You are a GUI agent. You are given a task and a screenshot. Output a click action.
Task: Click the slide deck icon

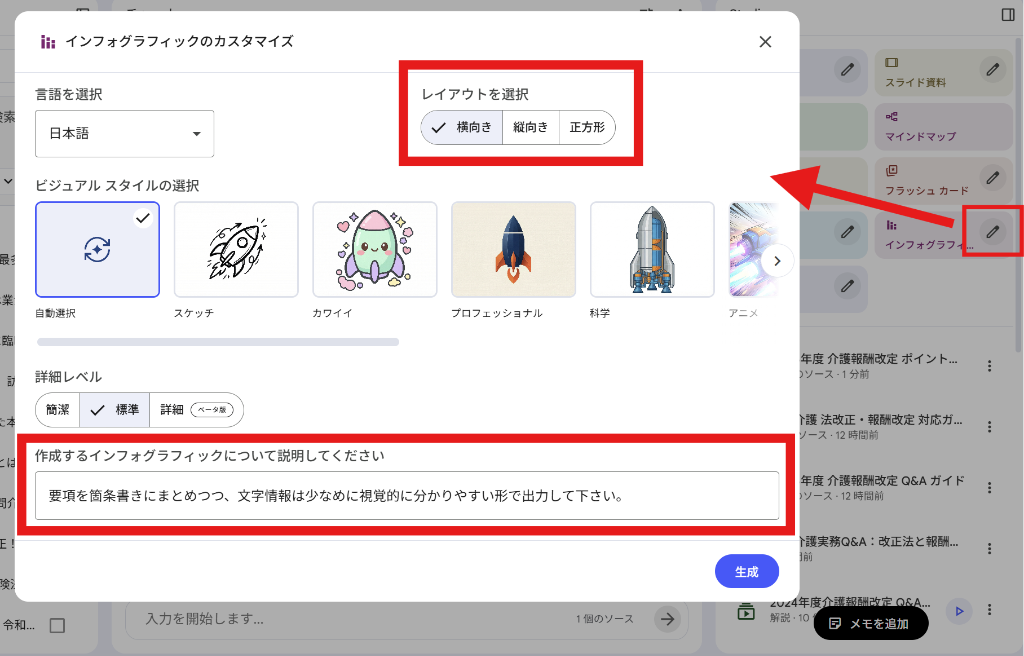[891, 63]
